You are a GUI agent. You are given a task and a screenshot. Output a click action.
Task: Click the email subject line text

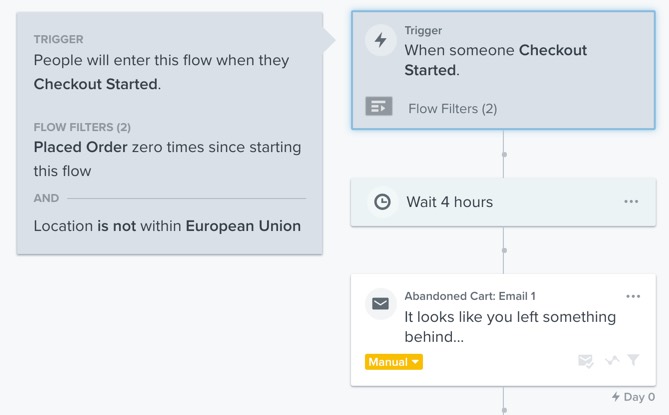(x=509, y=326)
